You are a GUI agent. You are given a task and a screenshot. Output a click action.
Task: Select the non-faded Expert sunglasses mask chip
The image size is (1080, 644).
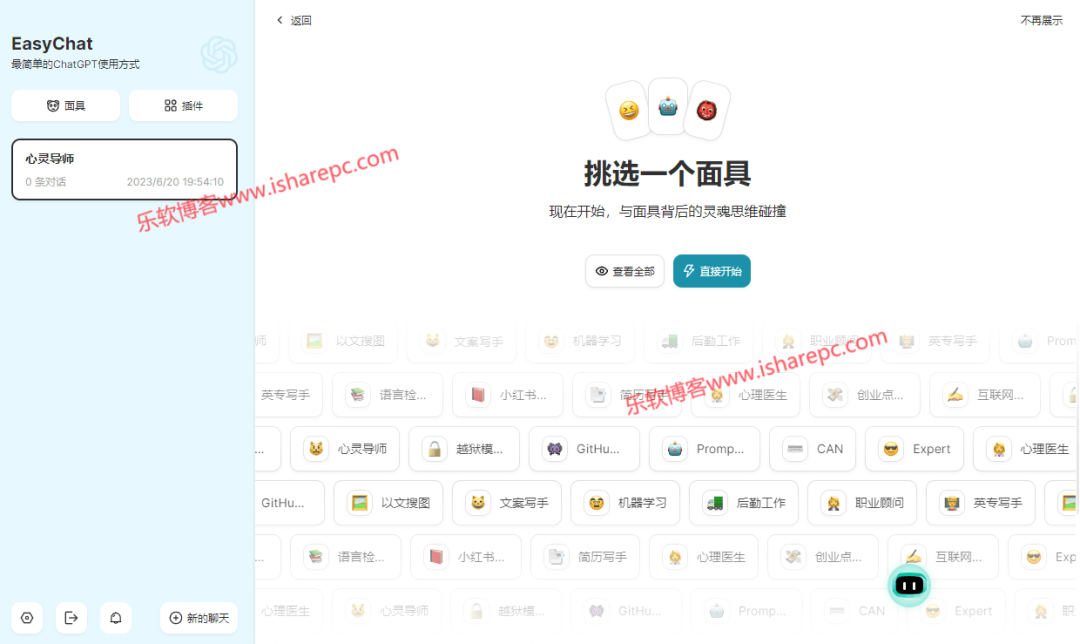point(915,449)
